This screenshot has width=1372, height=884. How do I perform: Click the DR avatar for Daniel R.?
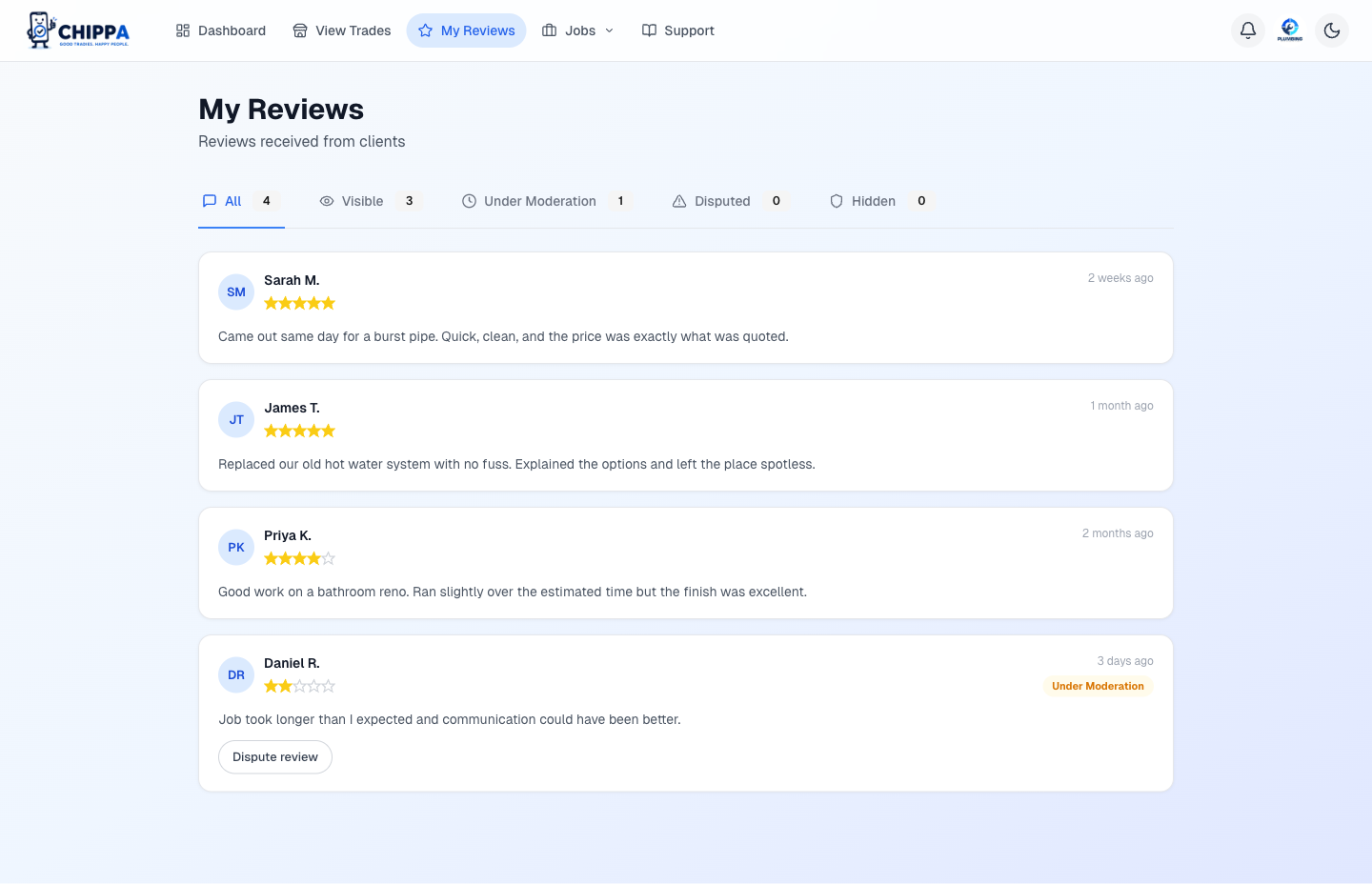pyautogui.click(x=236, y=675)
